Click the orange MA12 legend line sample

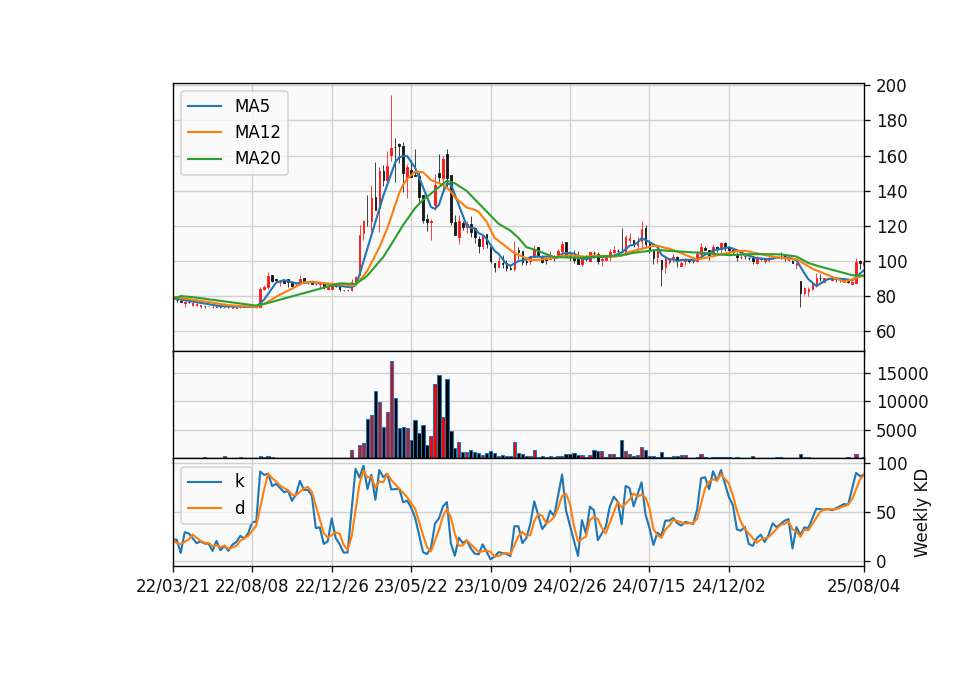pyautogui.click(x=204, y=132)
